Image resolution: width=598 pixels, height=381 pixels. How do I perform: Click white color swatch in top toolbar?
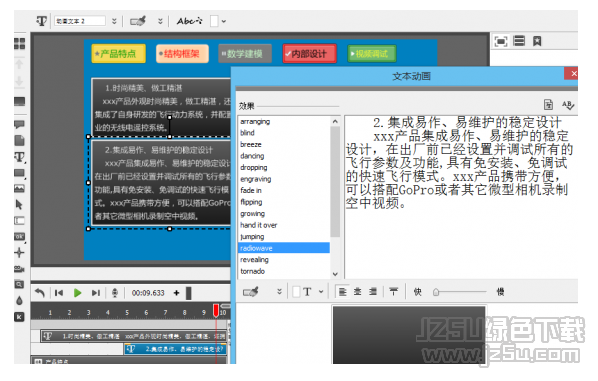click(214, 21)
